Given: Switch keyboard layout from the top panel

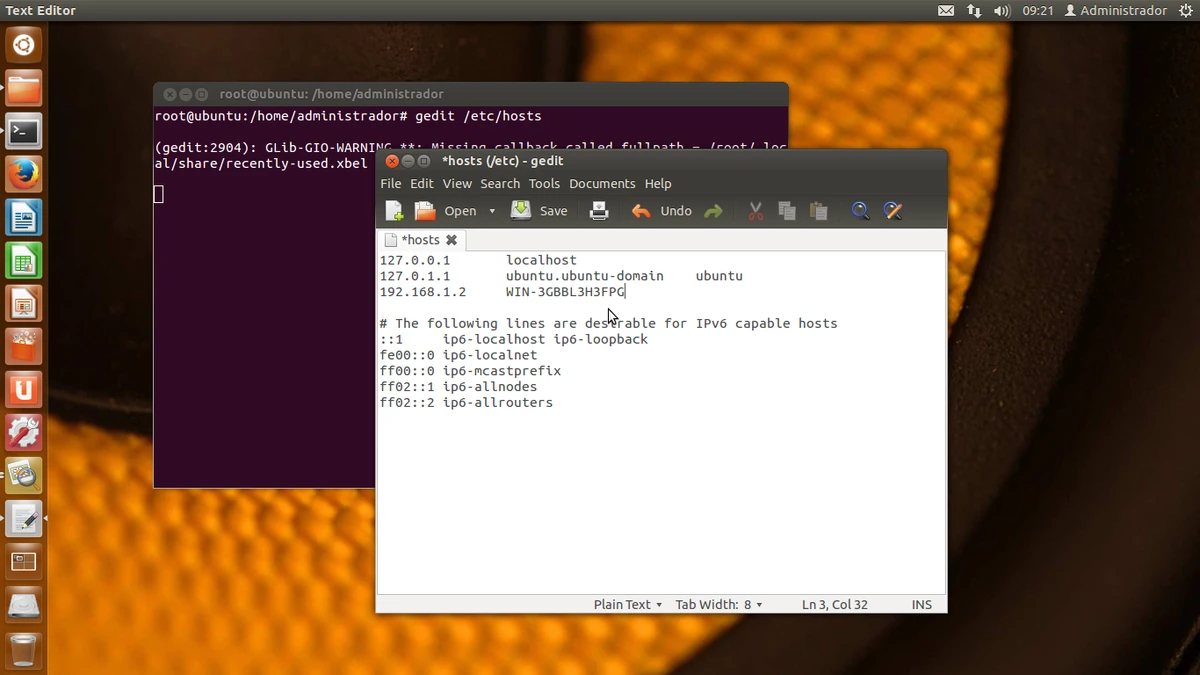Looking at the screenshot, I should pyautogui.click(x=973, y=10).
